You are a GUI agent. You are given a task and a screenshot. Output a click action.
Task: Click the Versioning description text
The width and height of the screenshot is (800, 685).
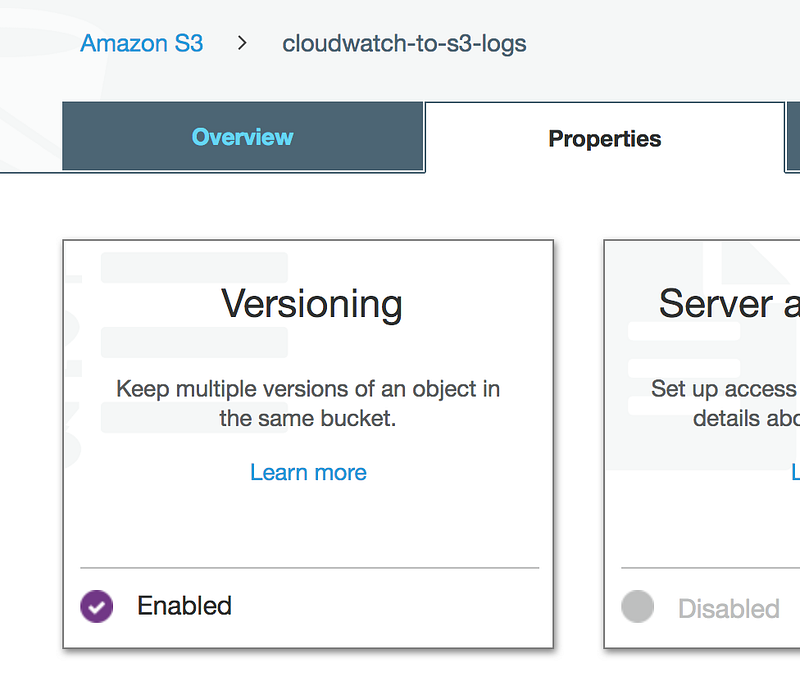click(308, 403)
